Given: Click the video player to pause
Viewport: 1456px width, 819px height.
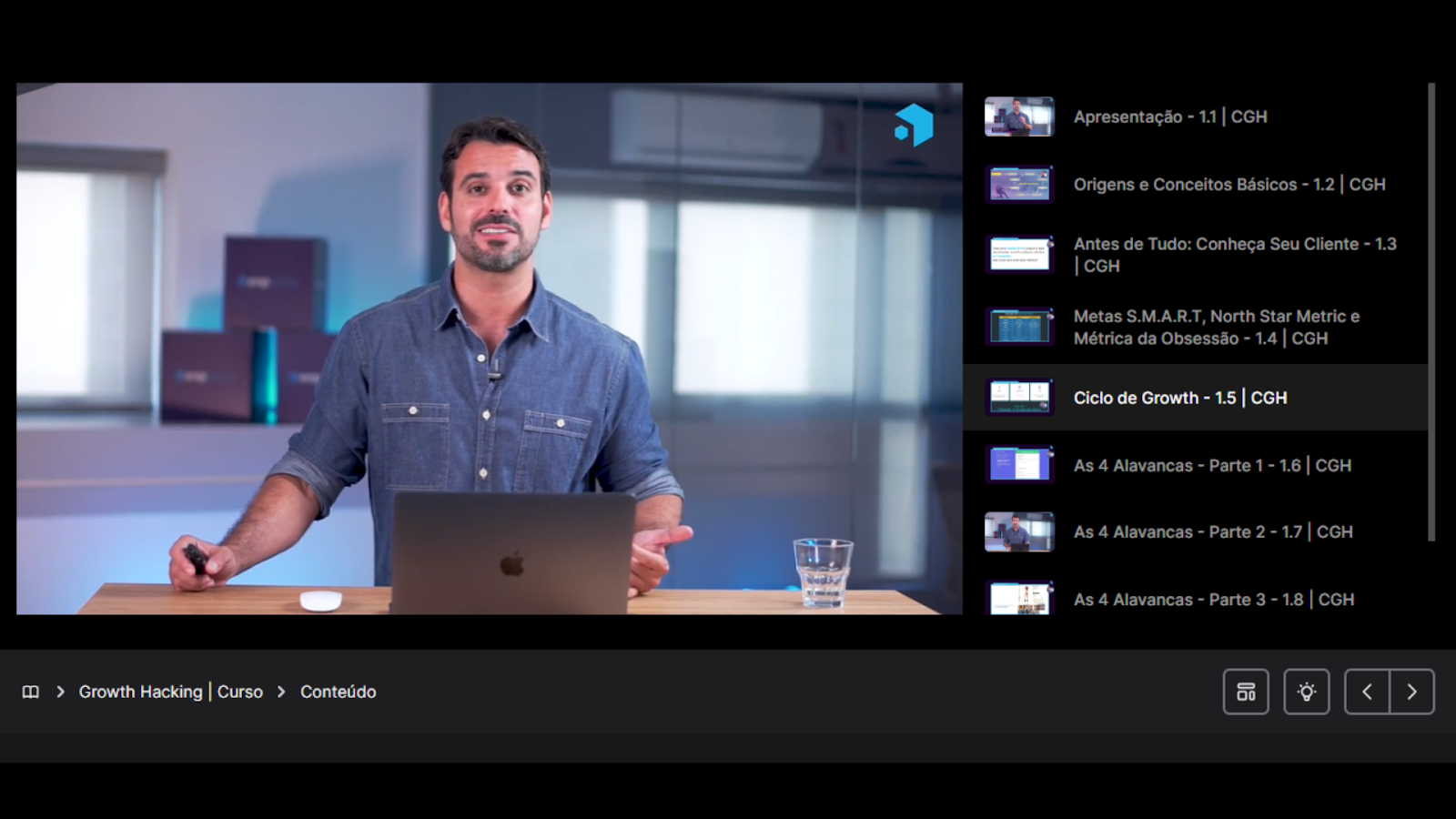Looking at the screenshot, I should coord(490,349).
